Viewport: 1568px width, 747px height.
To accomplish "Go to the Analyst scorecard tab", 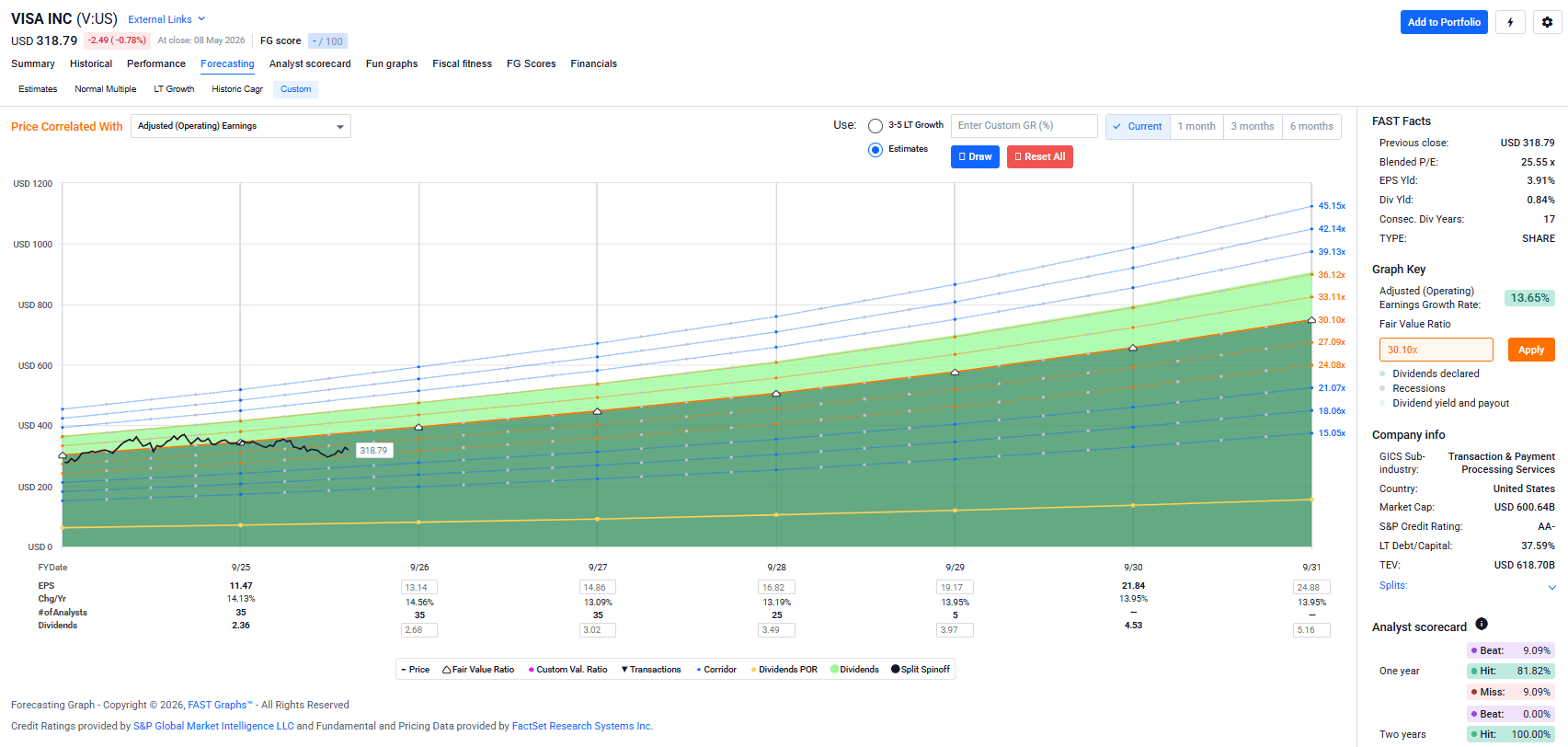I will (x=310, y=63).
